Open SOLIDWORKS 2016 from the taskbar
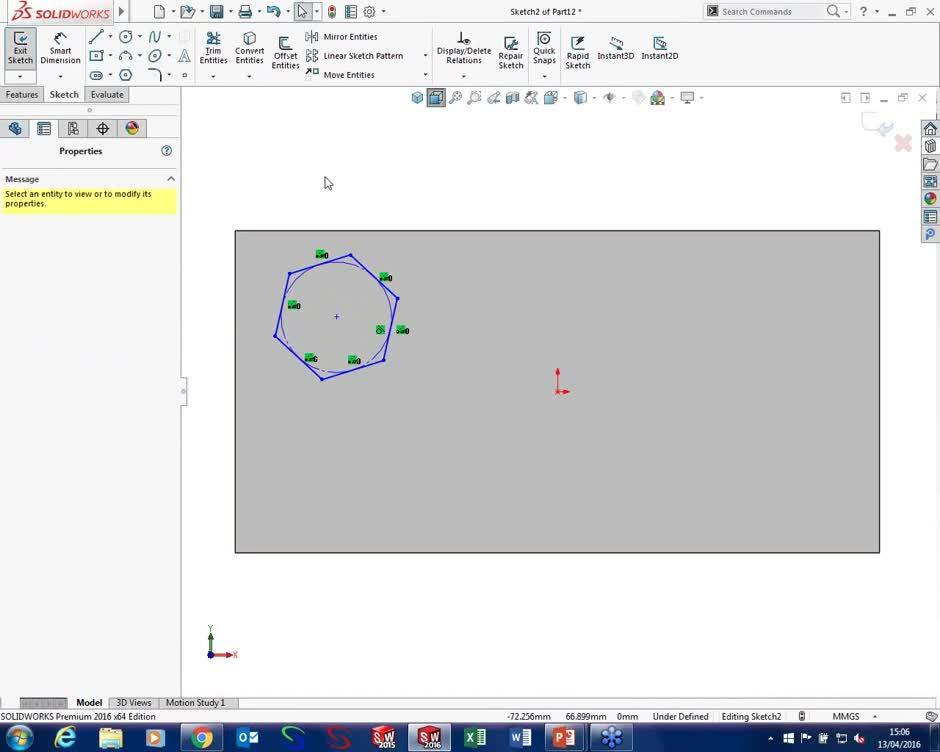The height and width of the screenshot is (752, 940). tap(429, 738)
